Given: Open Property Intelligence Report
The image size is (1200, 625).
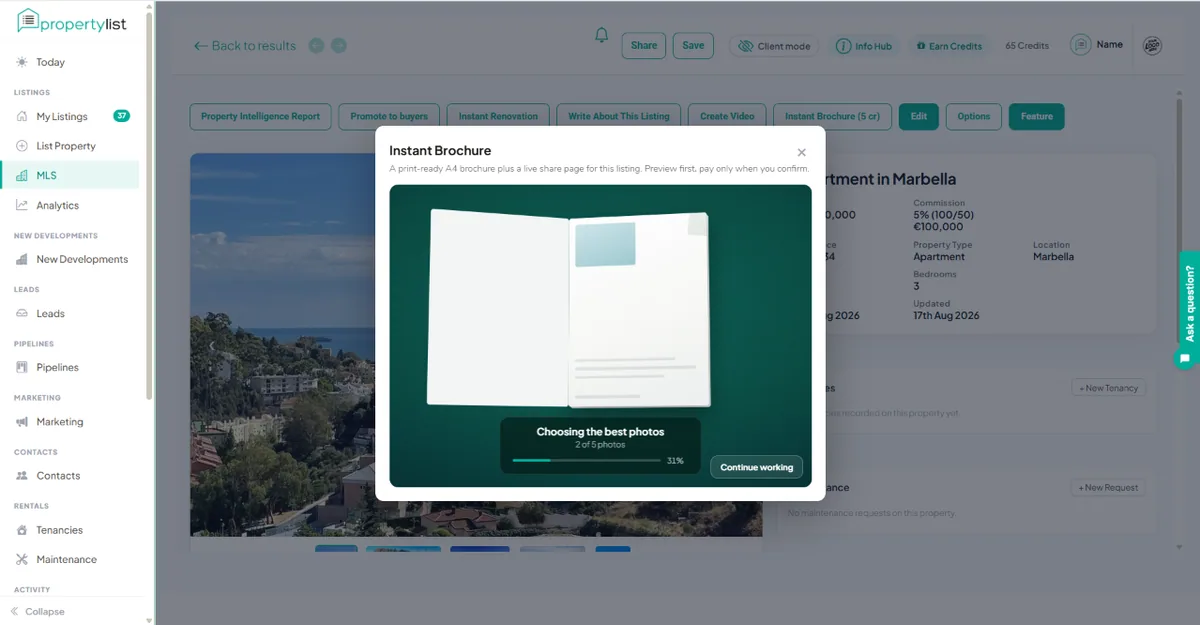Looking at the screenshot, I should [260, 116].
